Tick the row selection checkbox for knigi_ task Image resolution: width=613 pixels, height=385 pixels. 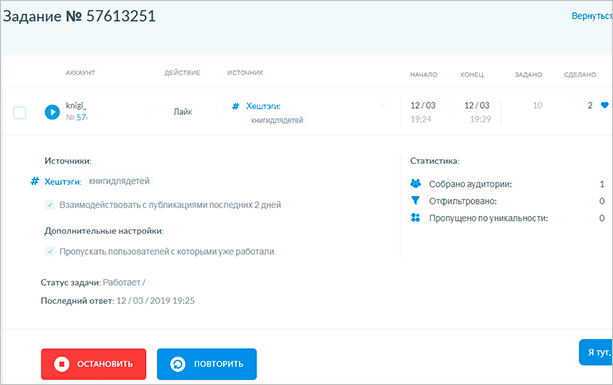(20, 113)
